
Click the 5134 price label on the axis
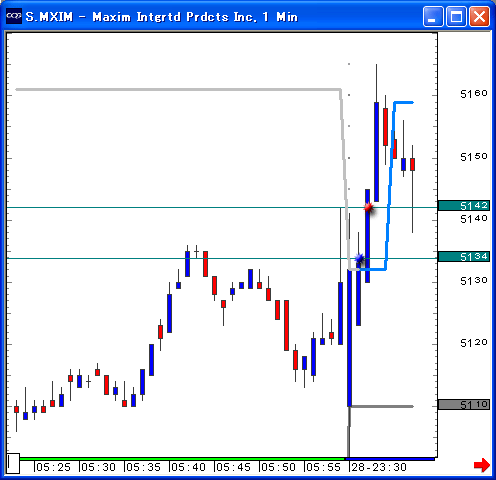tap(464, 257)
